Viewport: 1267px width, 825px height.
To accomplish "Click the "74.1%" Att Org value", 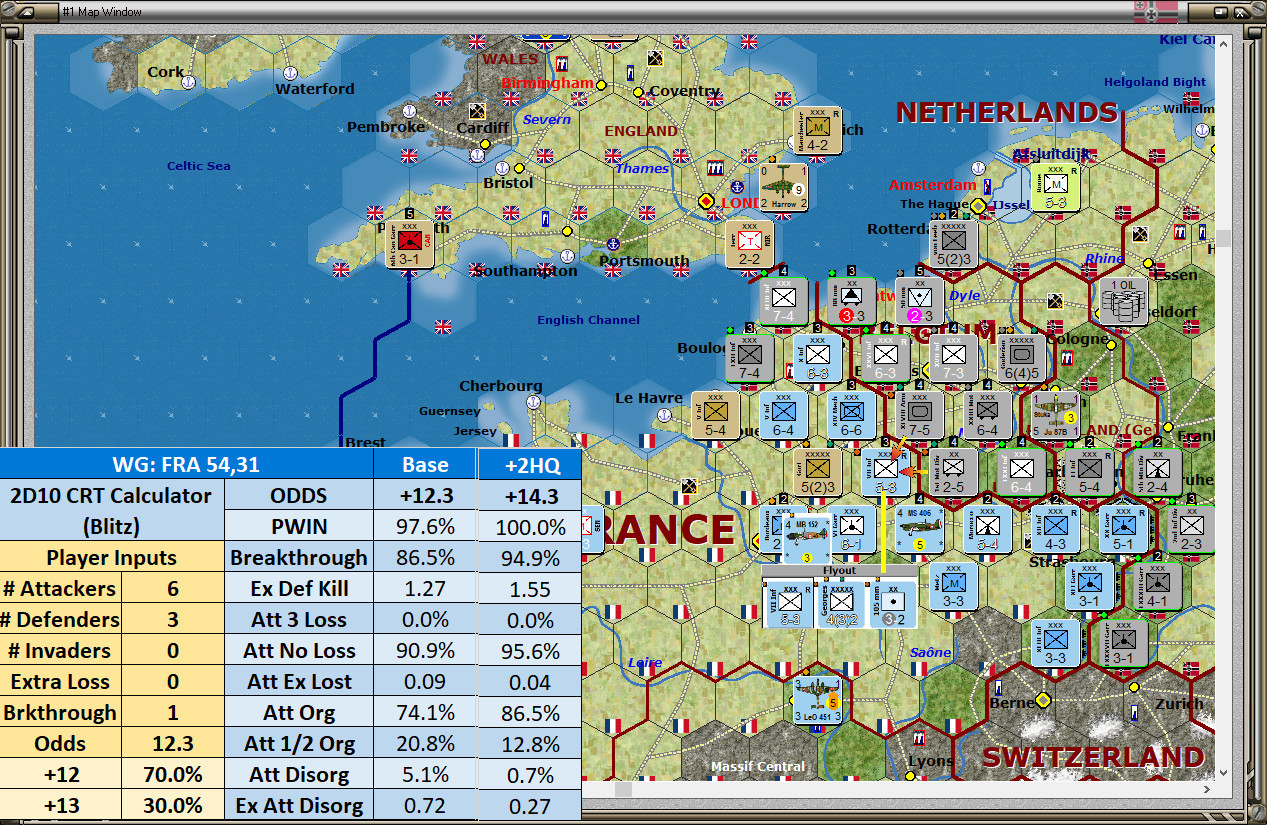I will point(425,713).
